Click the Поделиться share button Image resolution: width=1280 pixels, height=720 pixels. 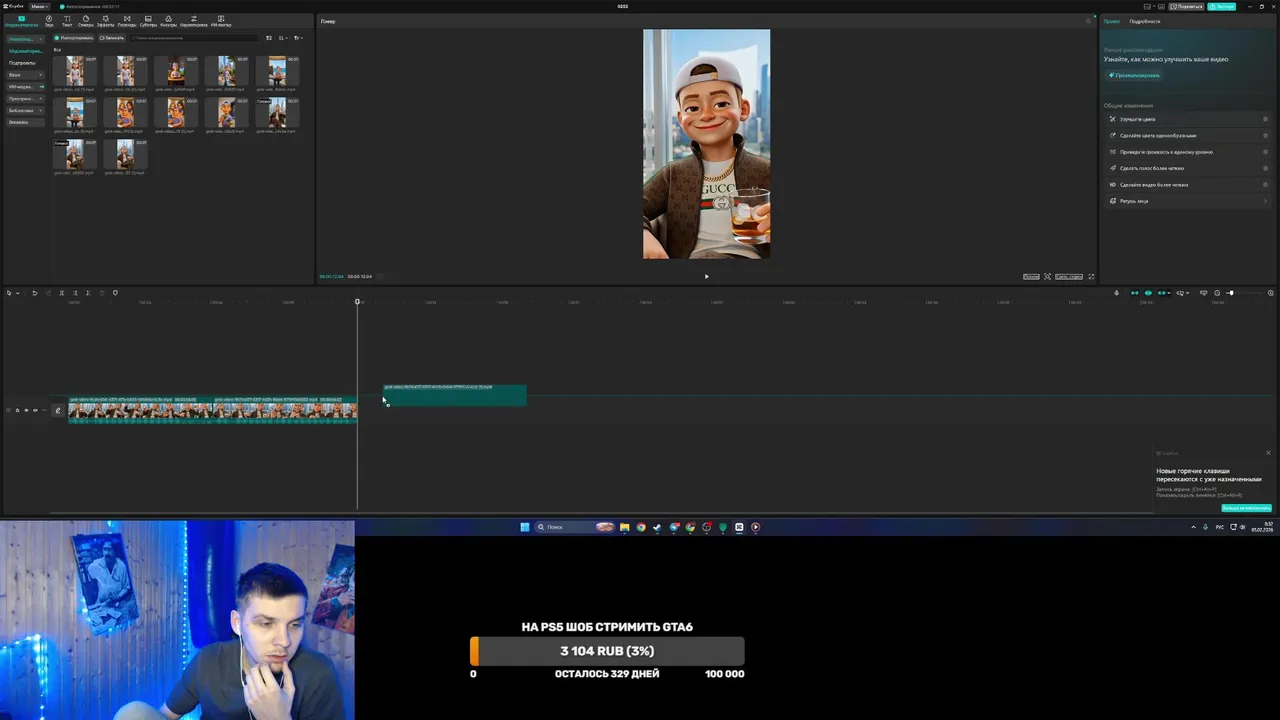point(1186,6)
